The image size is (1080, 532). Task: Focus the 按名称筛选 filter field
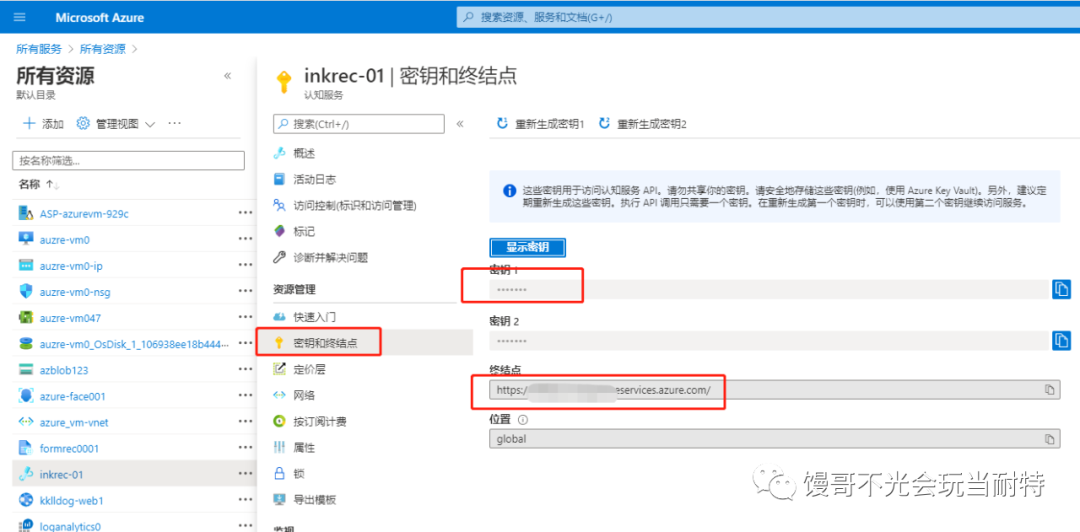tap(129, 161)
